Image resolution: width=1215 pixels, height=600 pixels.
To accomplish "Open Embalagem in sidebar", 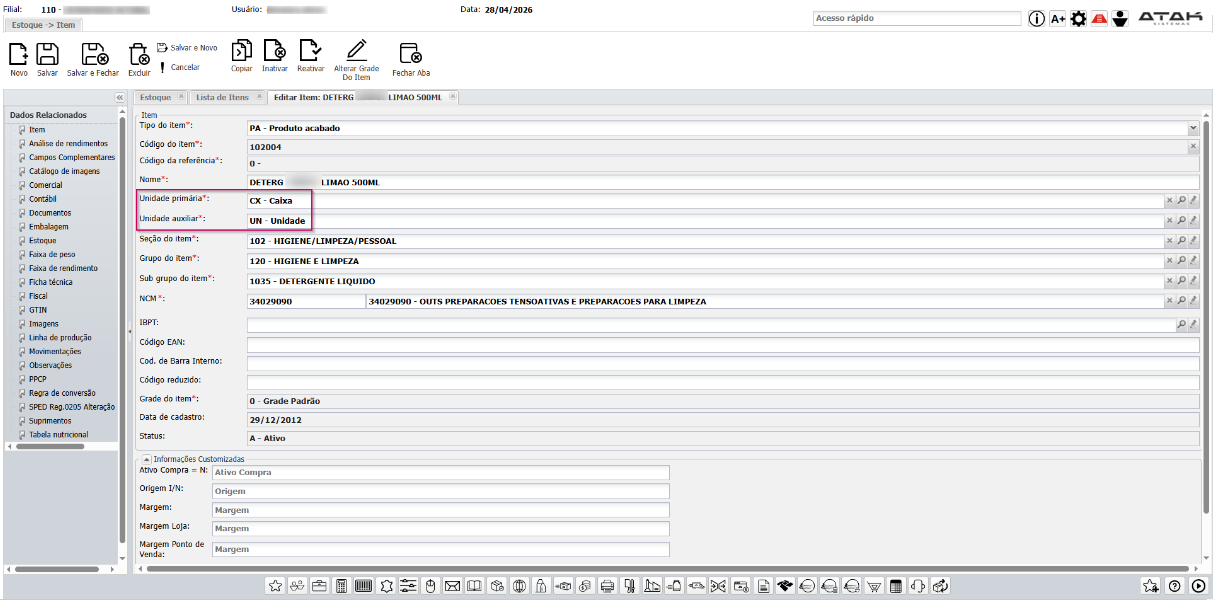I will [x=49, y=227].
